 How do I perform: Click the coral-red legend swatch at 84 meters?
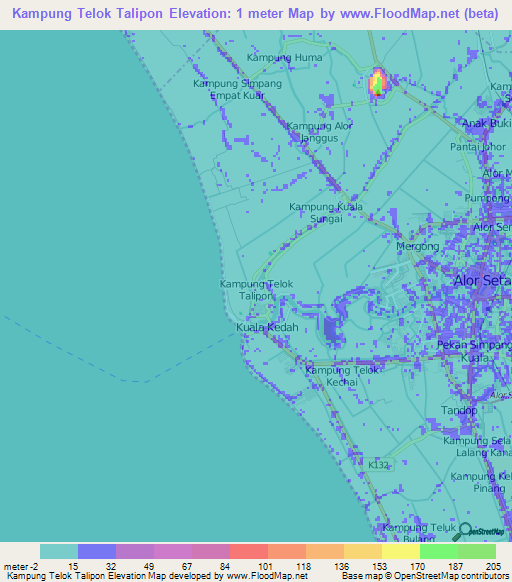(x=249, y=551)
